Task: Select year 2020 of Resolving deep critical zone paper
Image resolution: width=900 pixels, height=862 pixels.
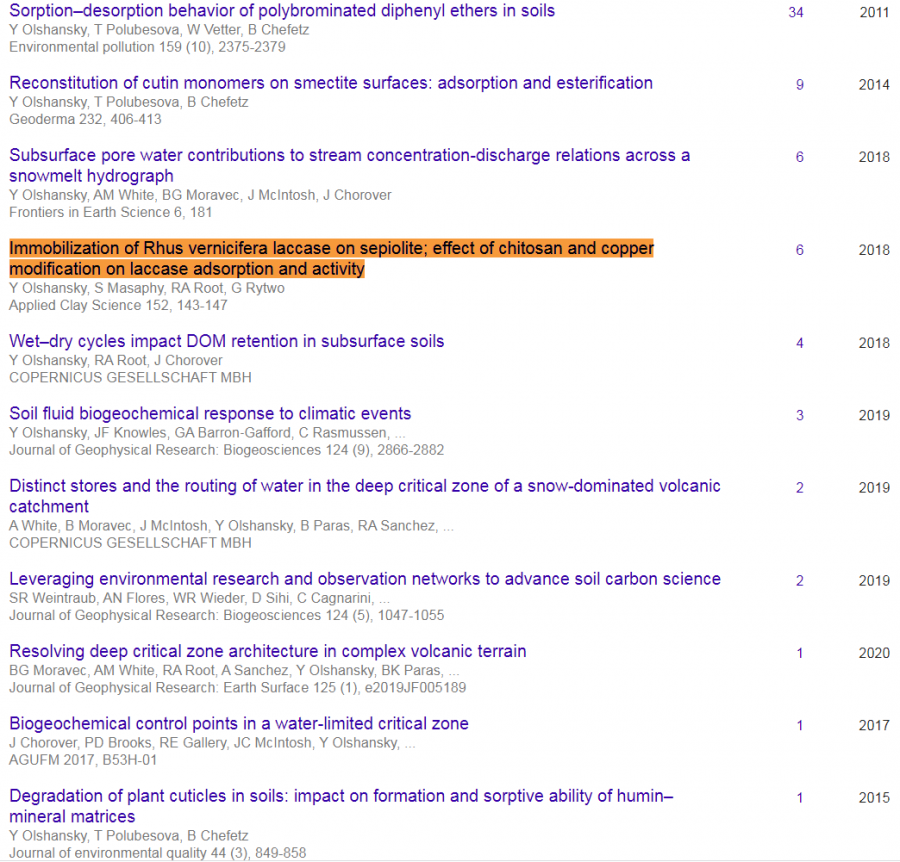Action: [874, 653]
